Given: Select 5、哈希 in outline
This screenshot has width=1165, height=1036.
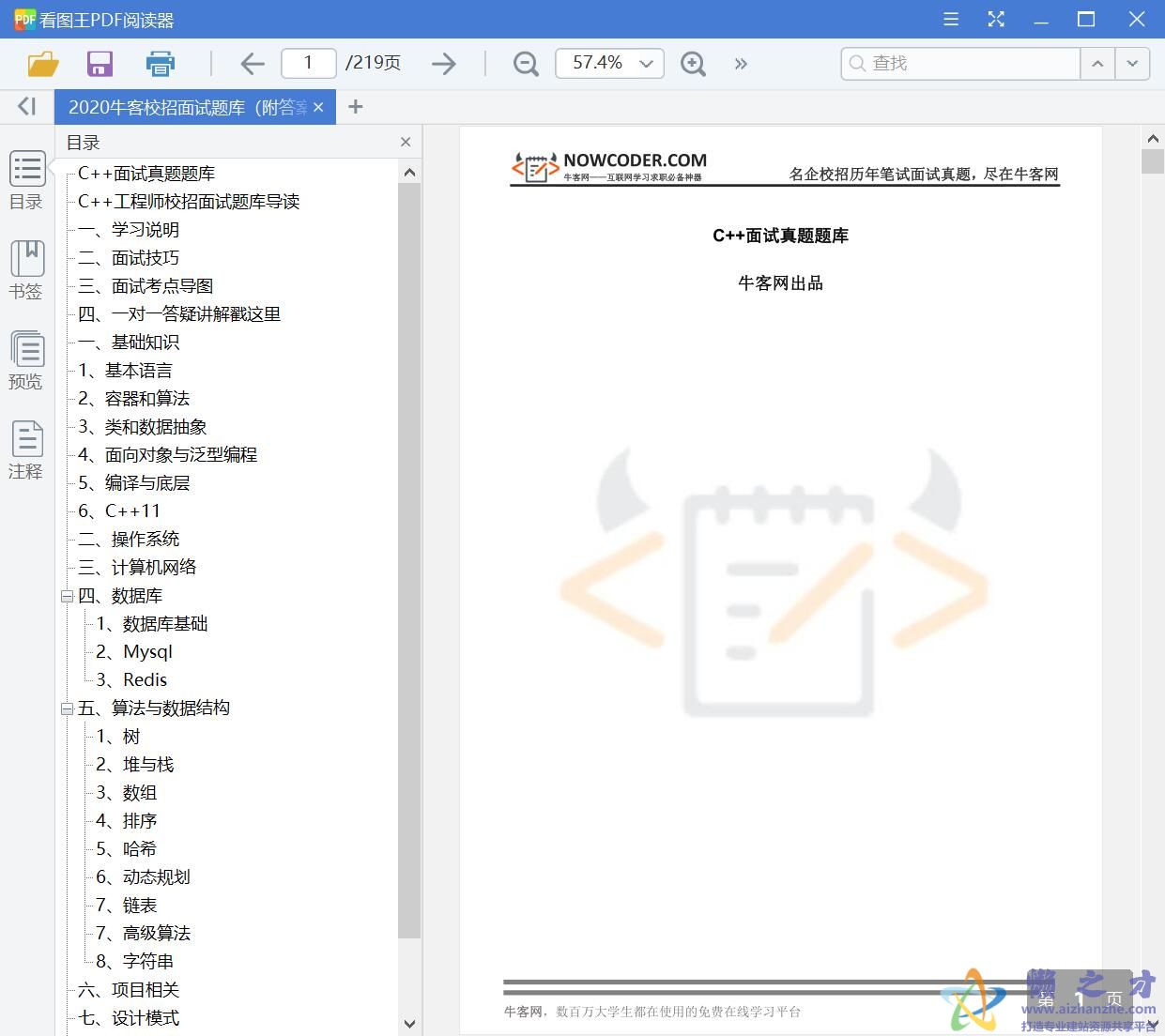Looking at the screenshot, I should (126, 849).
